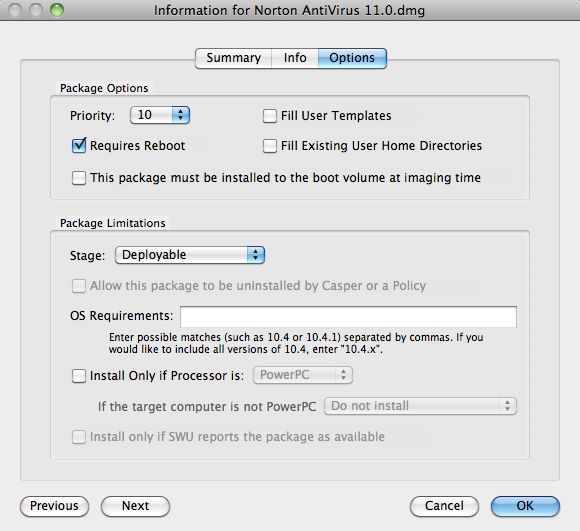Check Fill Existing User Home Directories
580x531 pixels.
[x=270, y=146]
